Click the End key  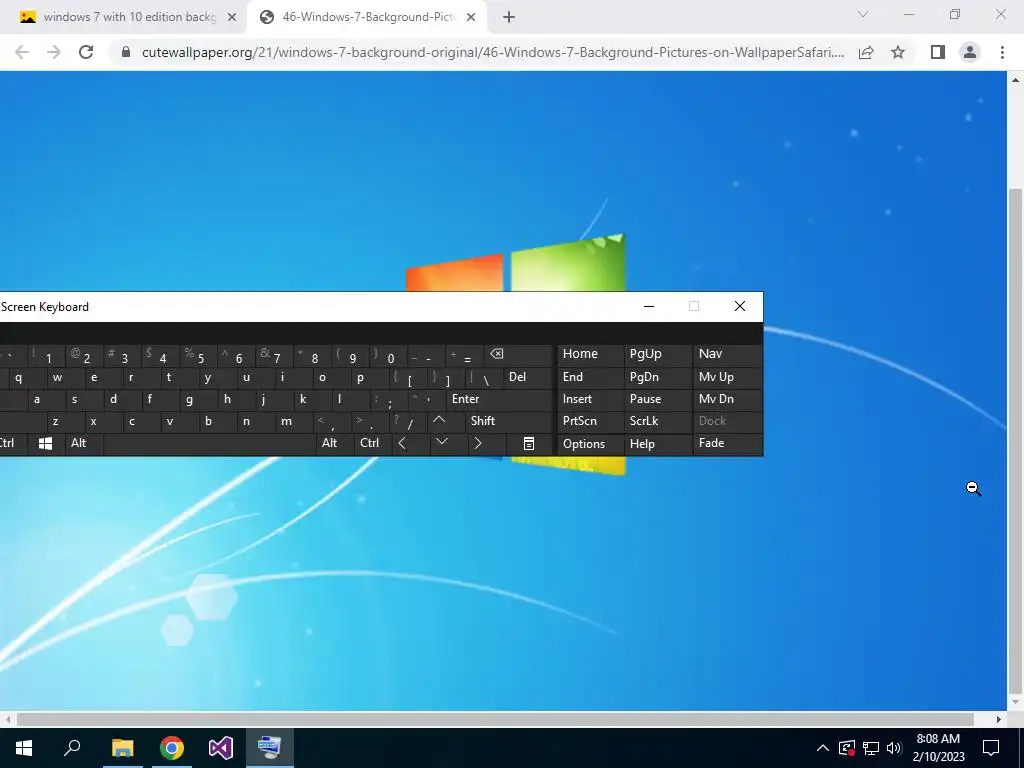tap(590, 377)
